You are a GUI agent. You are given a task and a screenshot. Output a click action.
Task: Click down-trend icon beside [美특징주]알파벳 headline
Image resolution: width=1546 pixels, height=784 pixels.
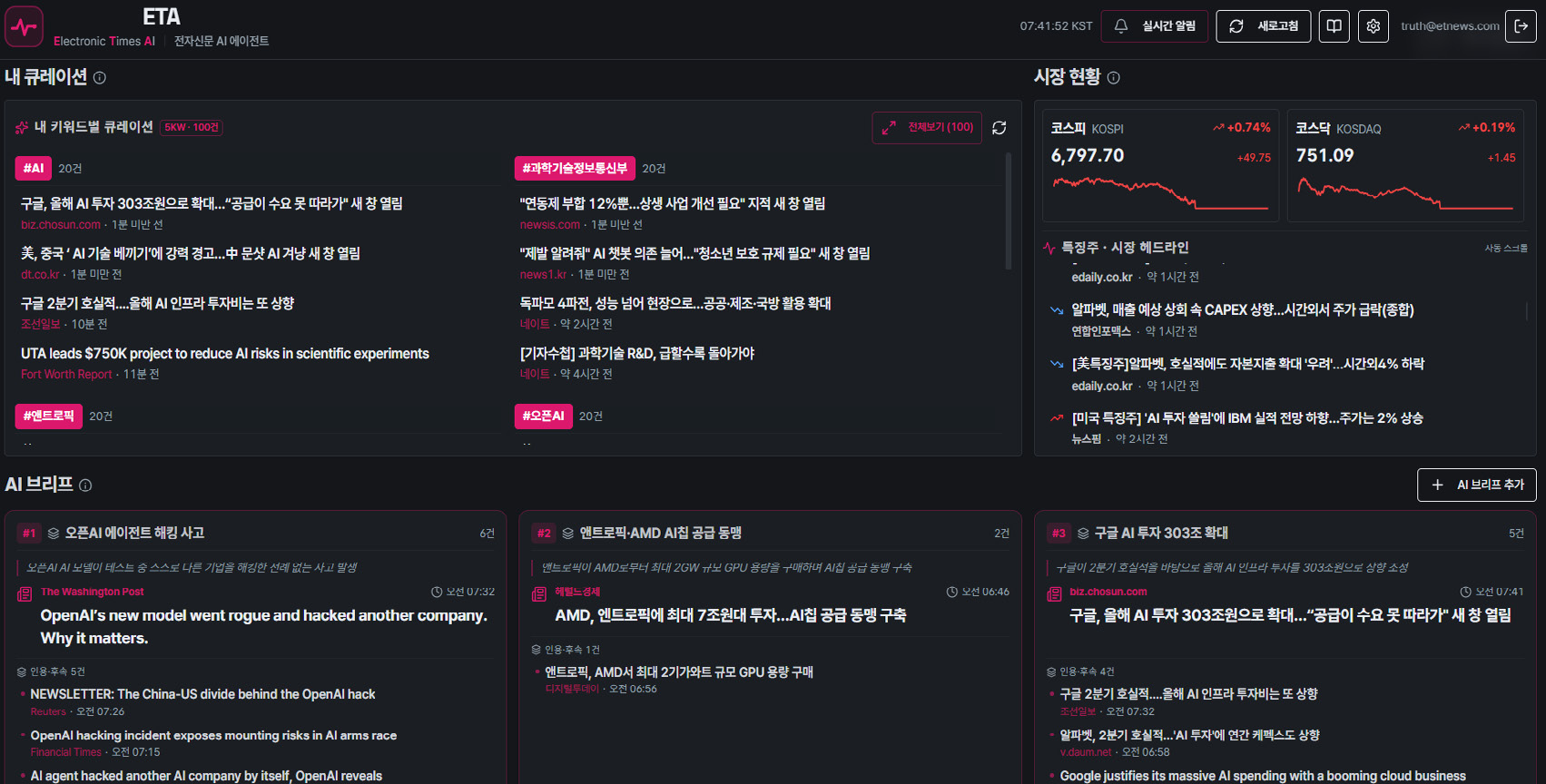pyautogui.click(x=1057, y=364)
